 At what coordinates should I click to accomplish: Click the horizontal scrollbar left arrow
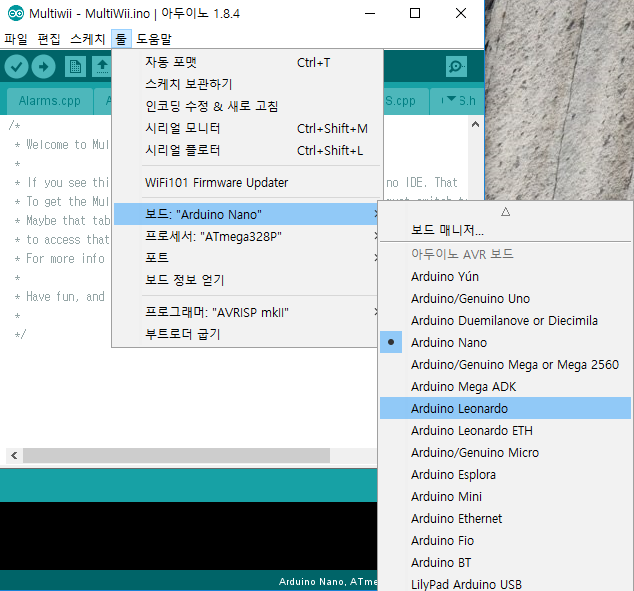tap(15, 456)
